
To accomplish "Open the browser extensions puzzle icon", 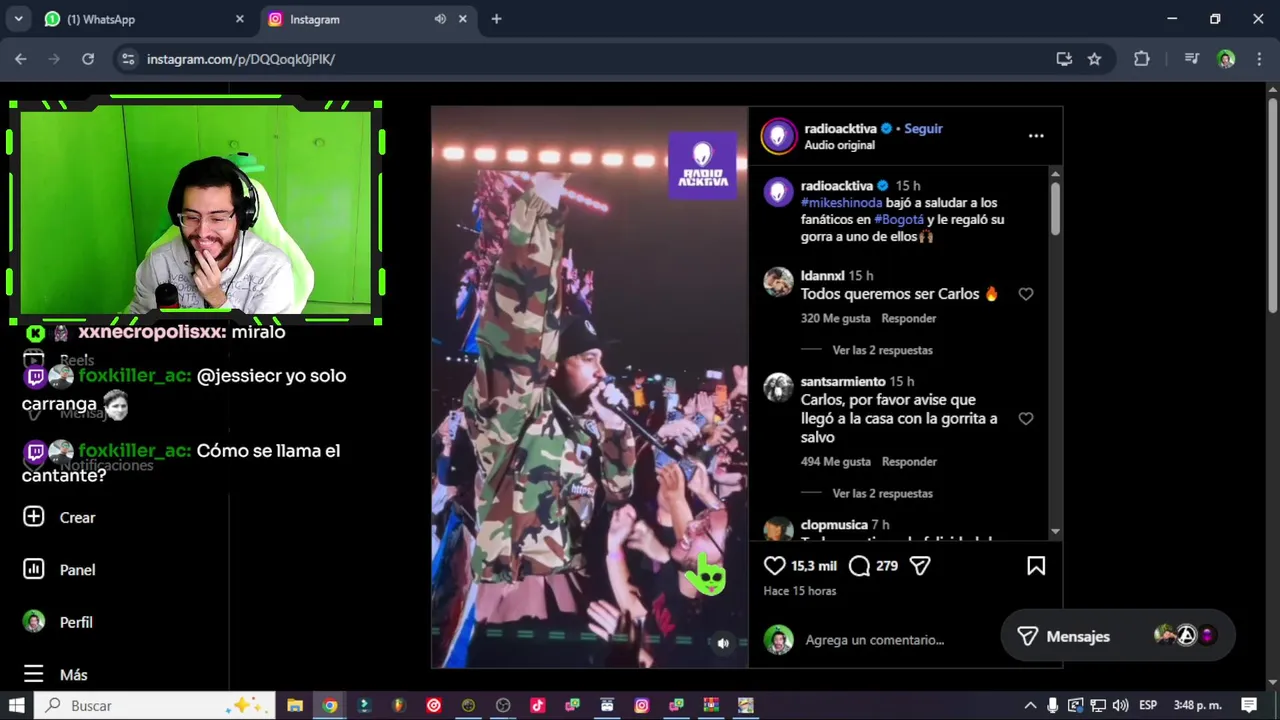I will (1142, 59).
